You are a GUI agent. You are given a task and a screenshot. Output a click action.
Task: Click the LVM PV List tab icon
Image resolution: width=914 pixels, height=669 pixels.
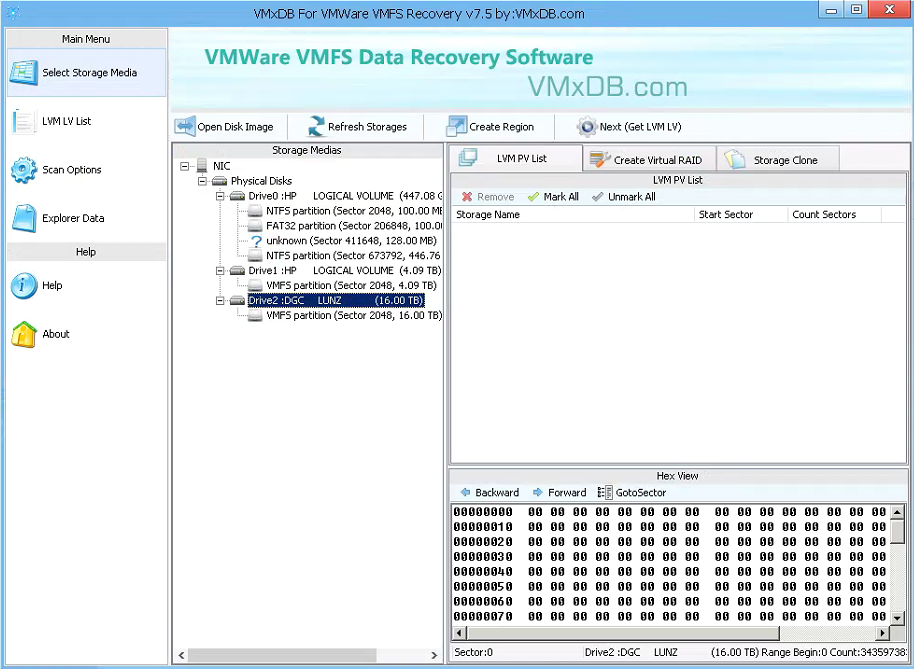[x=468, y=157]
